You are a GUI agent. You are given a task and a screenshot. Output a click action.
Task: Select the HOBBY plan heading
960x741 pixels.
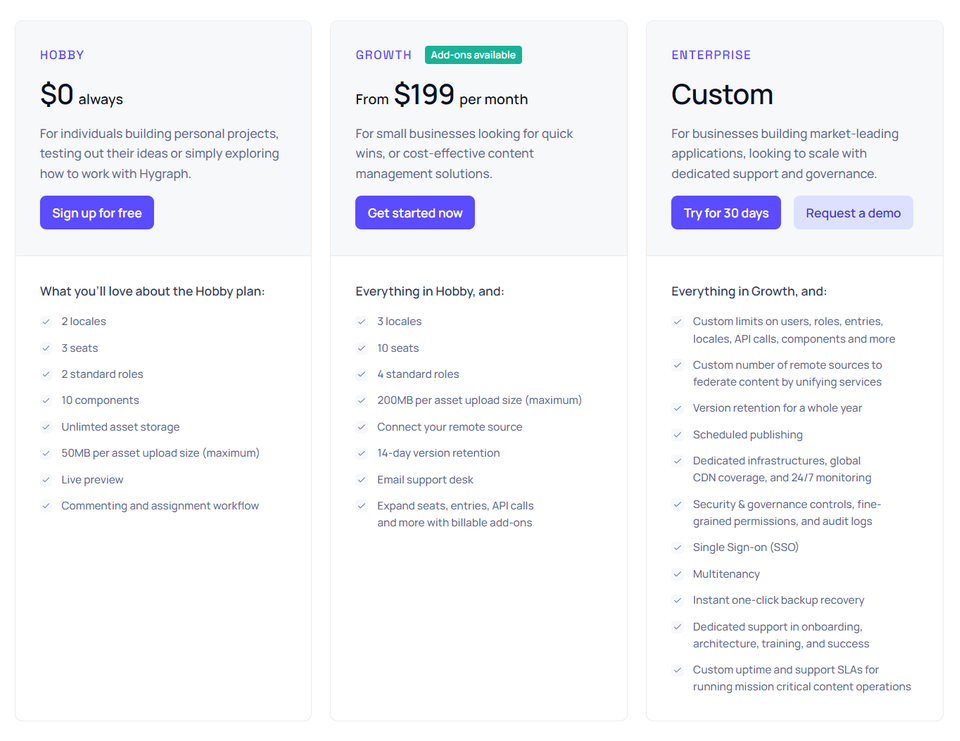[62, 55]
